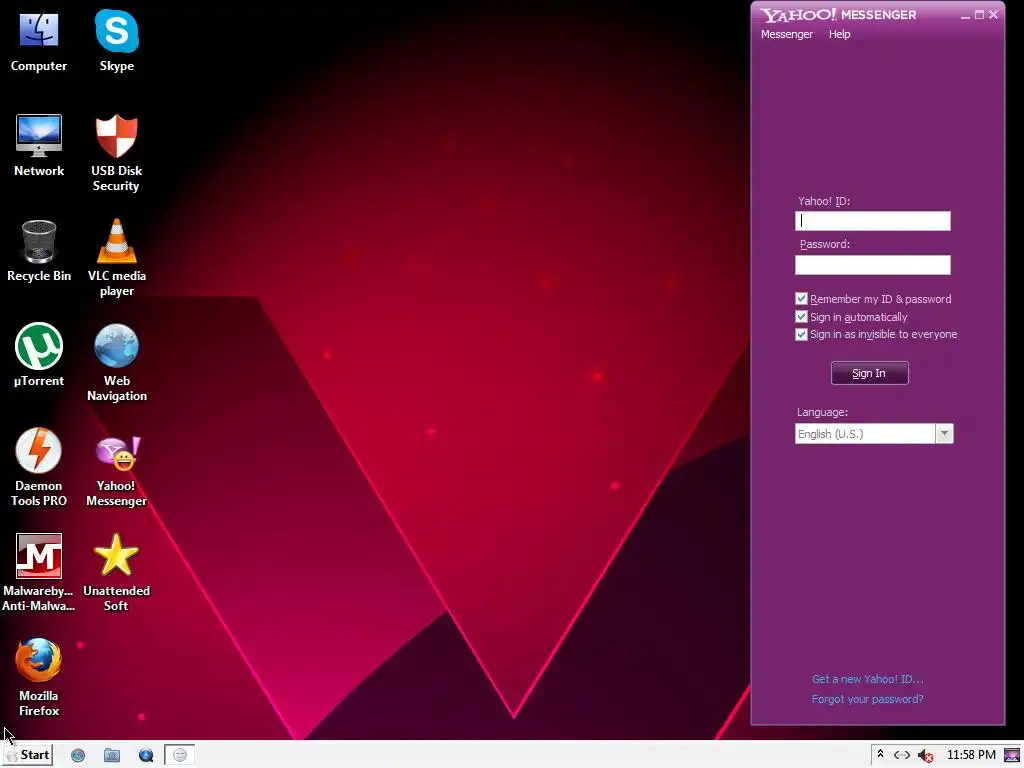Viewport: 1024px width, 768px height.
Task: Select the Recycle Bin icon
Action: (x=39, y=251)
